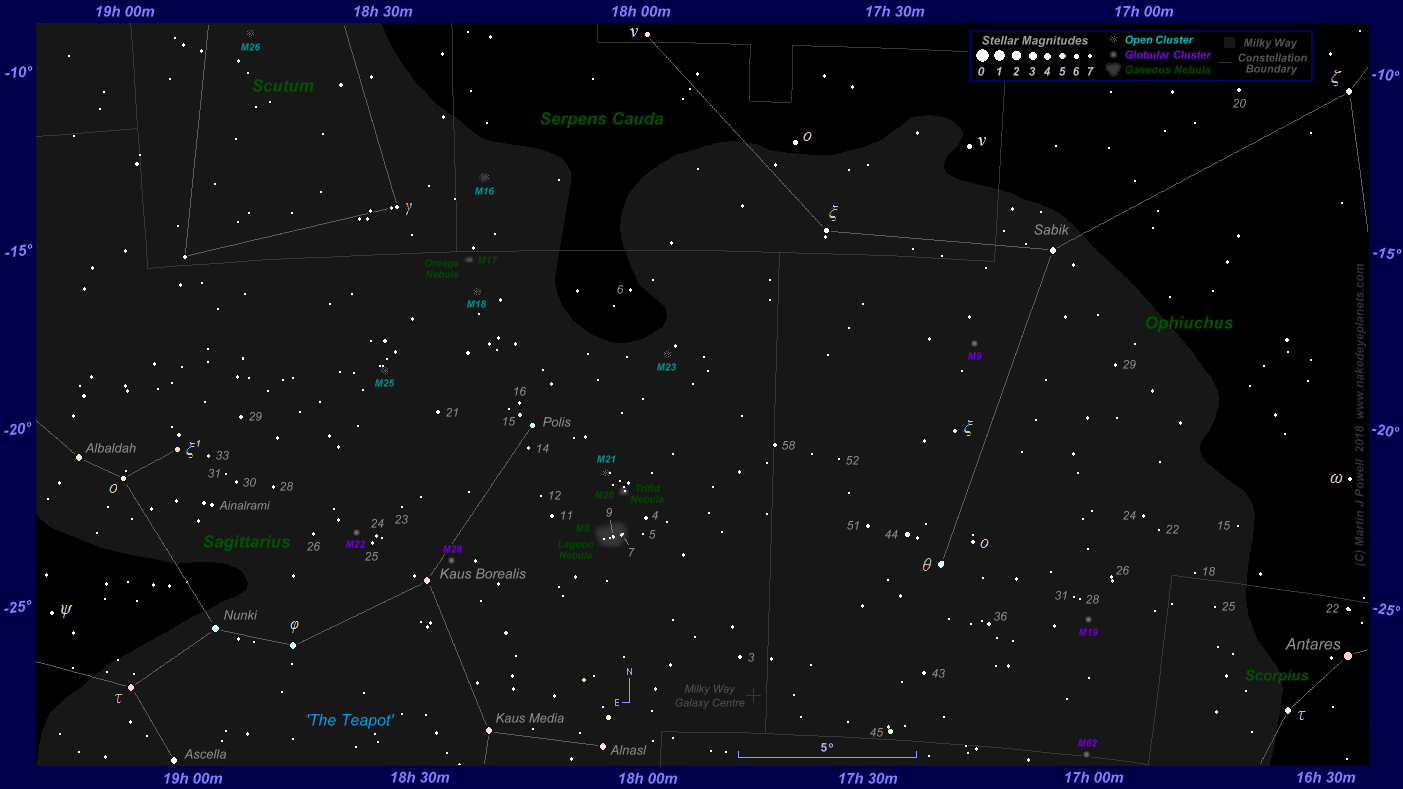Select the Ophiuchus constellation name
Viewport: 1403px width, 789px height.
click(x=1189, y=323)
